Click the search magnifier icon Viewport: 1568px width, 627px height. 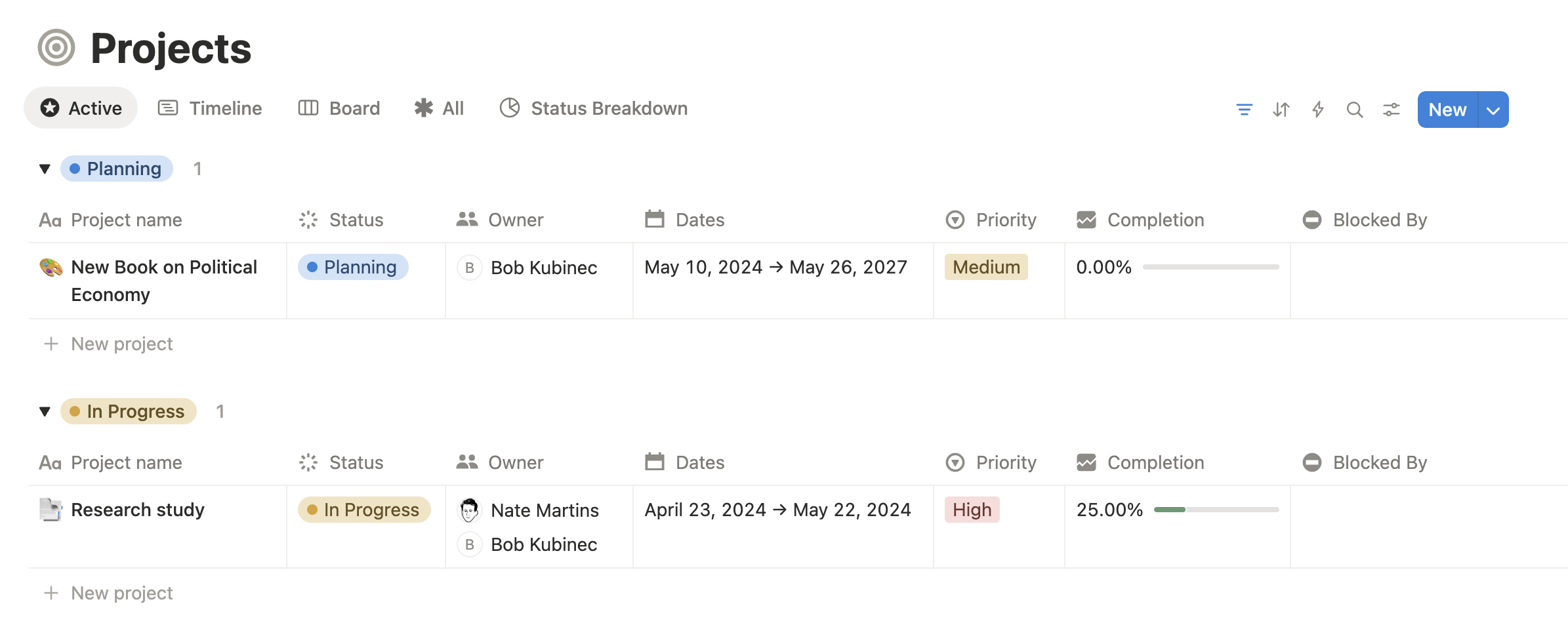pyautogui.click(x=1354, y=110)
